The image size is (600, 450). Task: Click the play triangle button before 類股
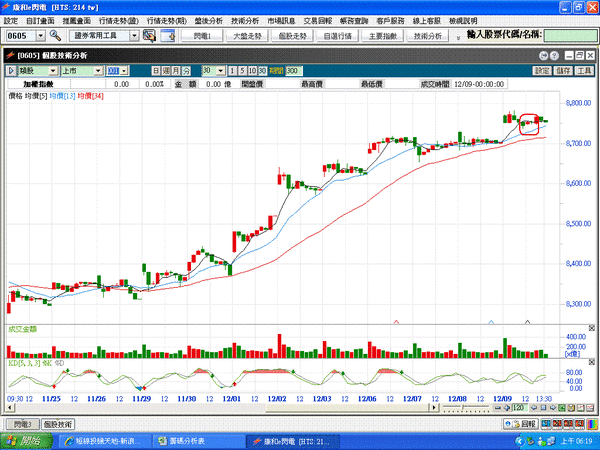(x=11, y=70)
